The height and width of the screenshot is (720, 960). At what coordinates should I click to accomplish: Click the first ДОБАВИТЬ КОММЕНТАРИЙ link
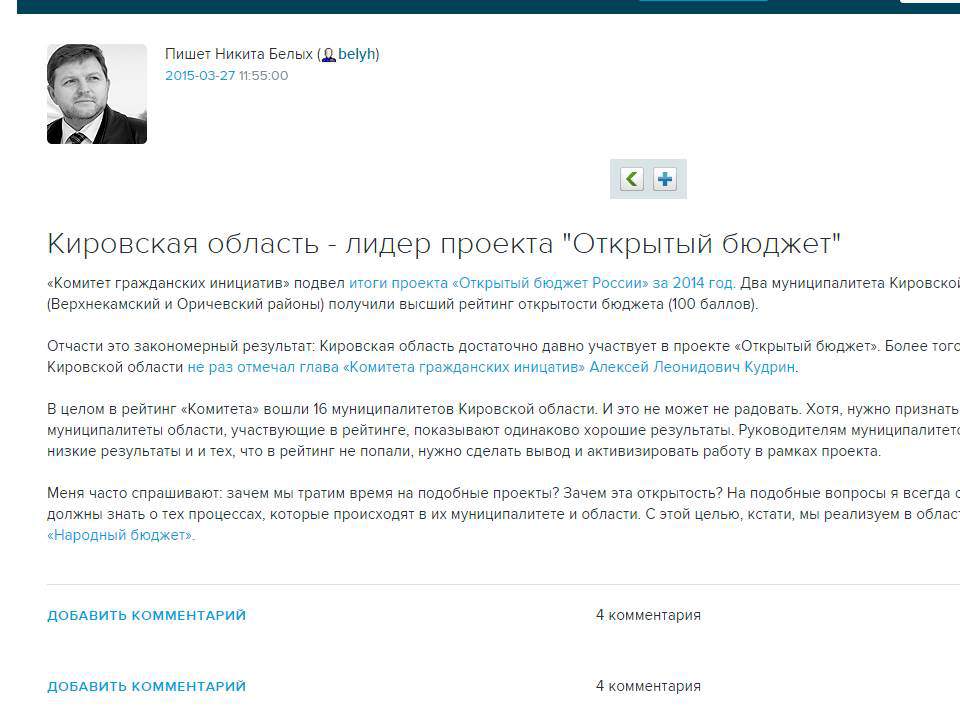[x=146, y=615]
